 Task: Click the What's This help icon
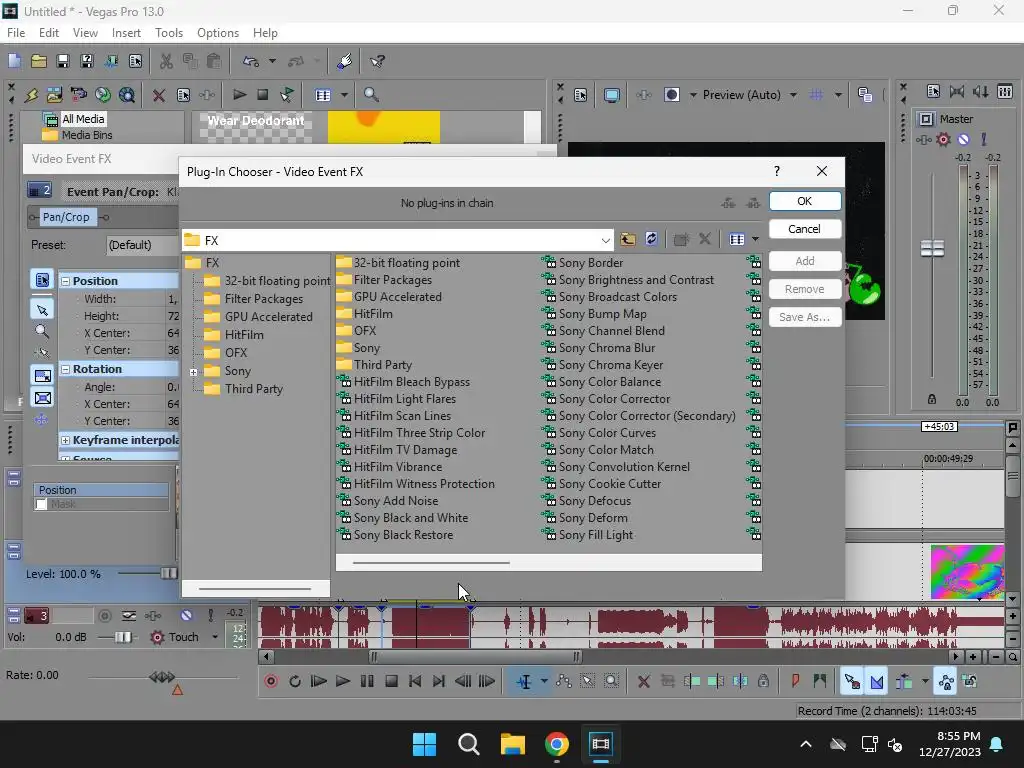point(377,61)
